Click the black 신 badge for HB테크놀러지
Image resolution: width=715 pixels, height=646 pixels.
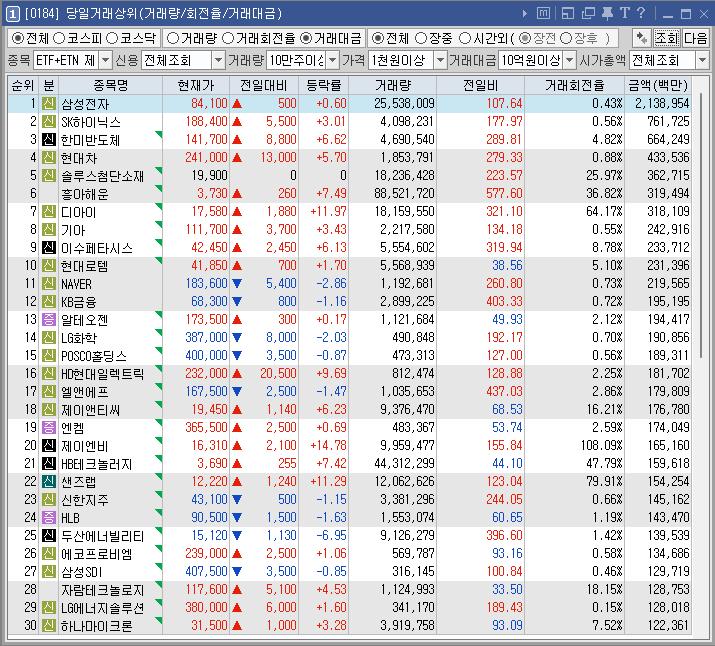coord(49,464)
